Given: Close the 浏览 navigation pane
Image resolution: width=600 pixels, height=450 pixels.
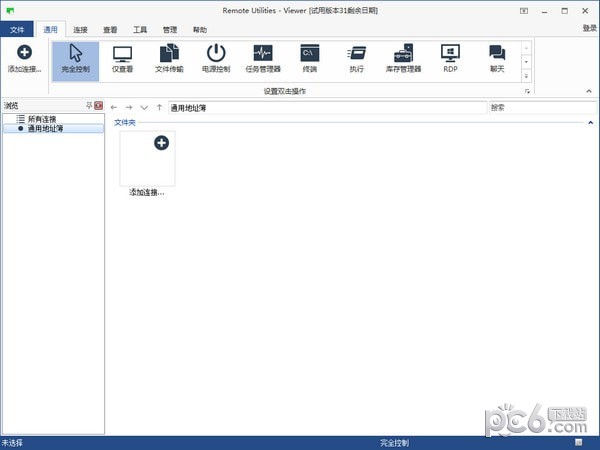Looking at the screenshot, I should point(99,106).
